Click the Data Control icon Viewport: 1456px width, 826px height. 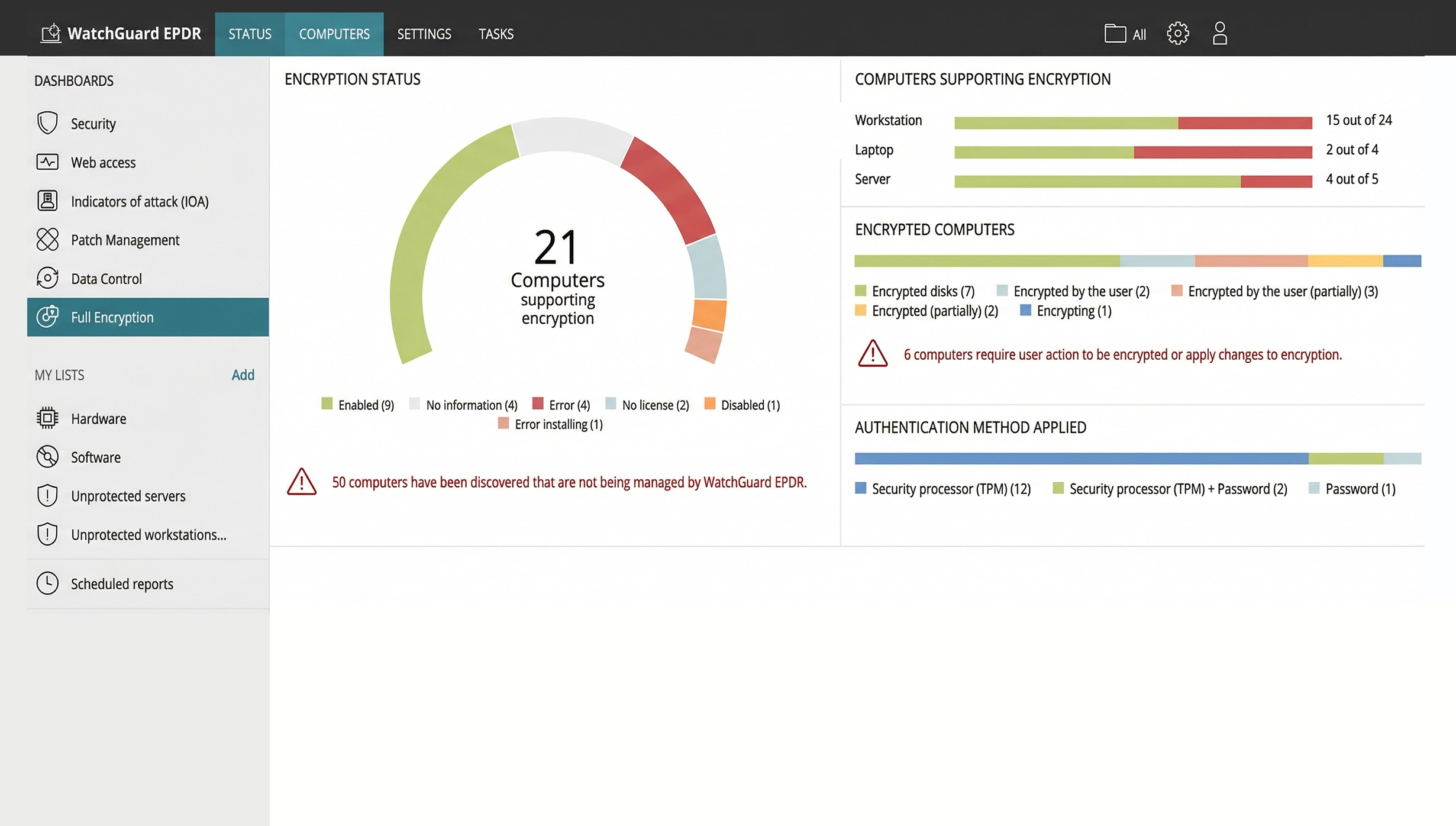click(47, 278)
